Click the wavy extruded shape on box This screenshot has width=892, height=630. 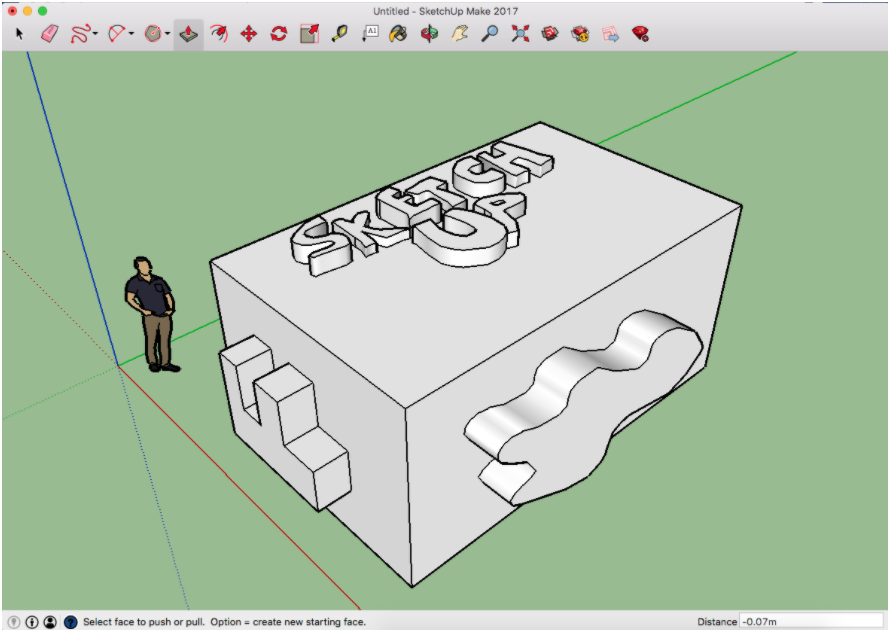[x=584, y=407]
